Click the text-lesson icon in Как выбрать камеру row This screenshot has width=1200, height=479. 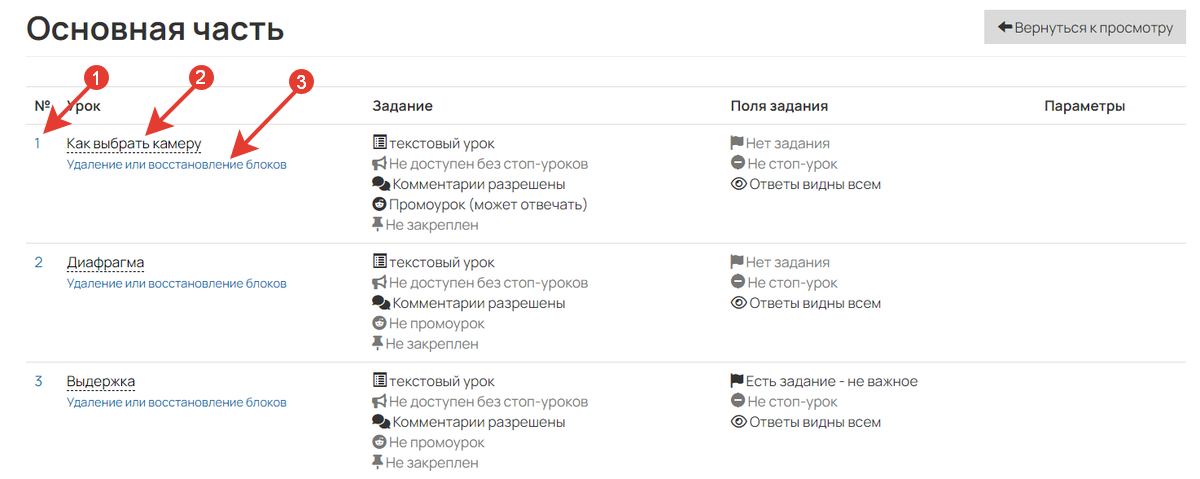click(x=380, y=144)
